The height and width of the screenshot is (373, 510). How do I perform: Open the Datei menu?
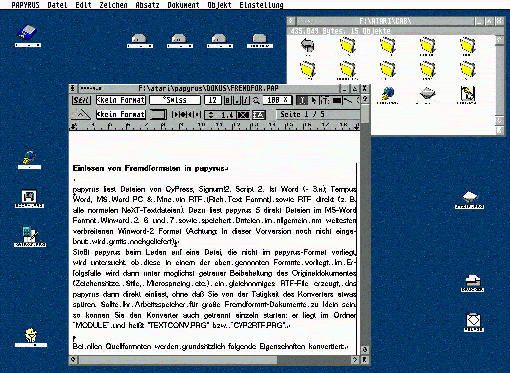point(57,5)
